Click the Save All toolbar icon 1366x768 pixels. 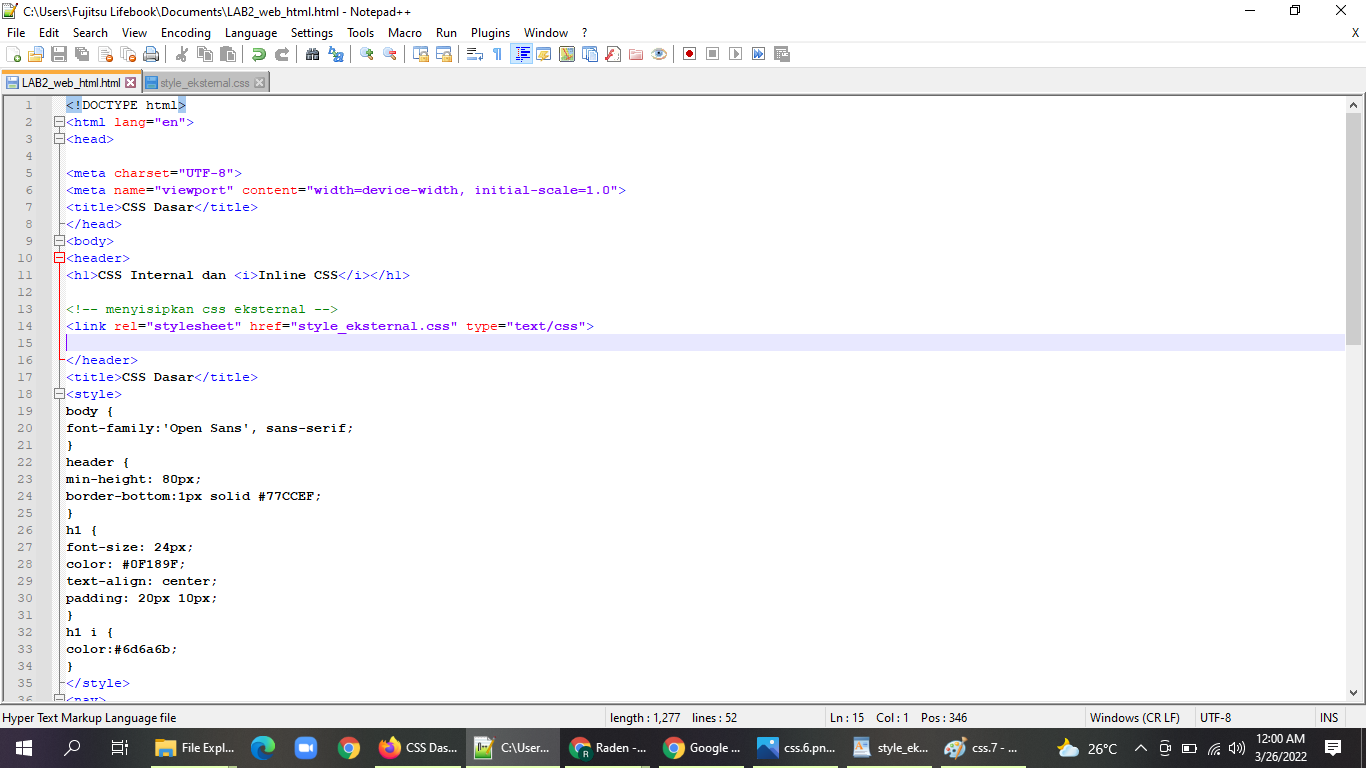82,54
